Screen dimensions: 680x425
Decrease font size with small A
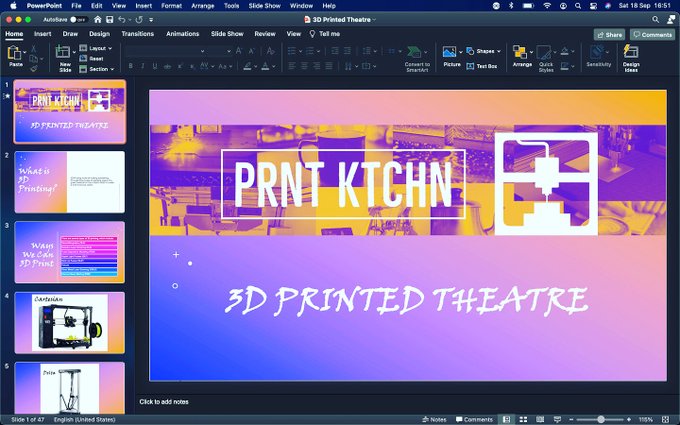[x=251, y=51]
